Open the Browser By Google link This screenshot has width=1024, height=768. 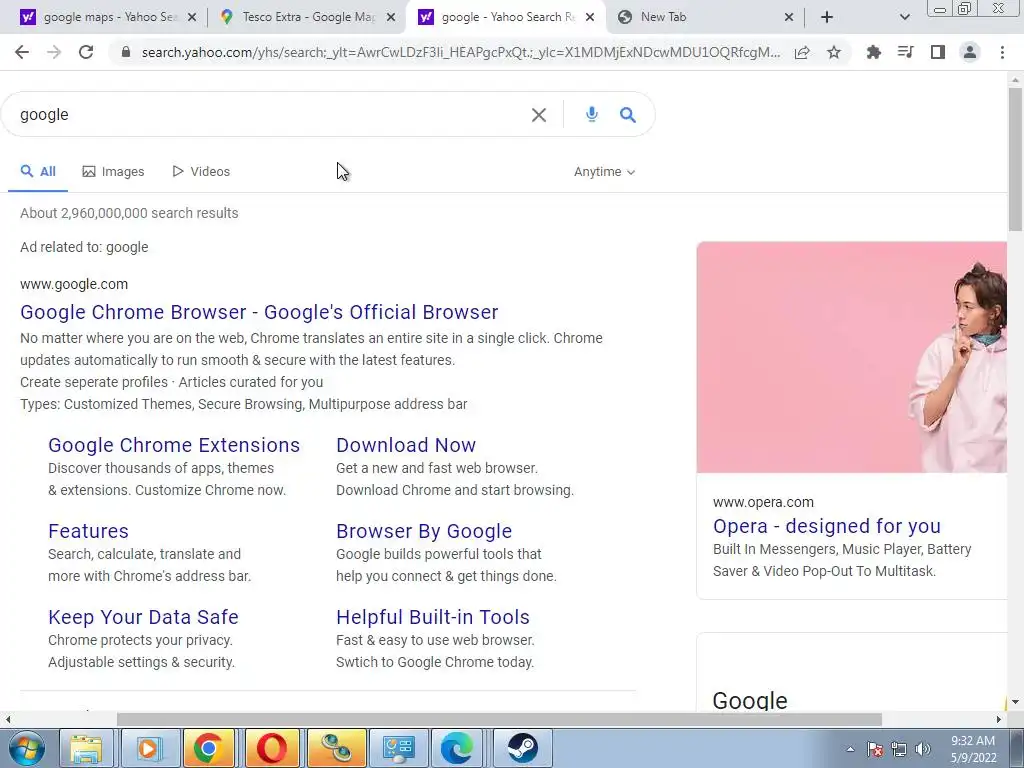pyautogui.click(x=424, y=531)
